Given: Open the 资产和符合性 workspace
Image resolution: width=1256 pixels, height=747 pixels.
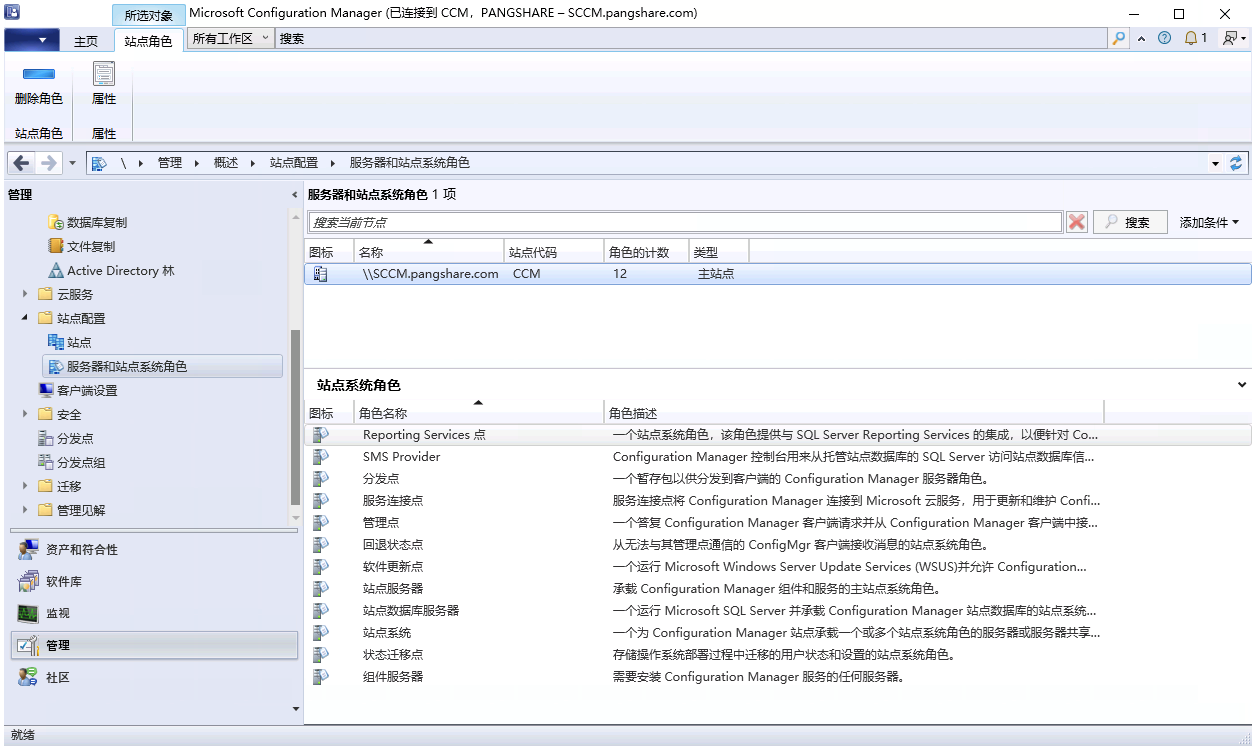Looking at the screenshot, I should 154,549.
